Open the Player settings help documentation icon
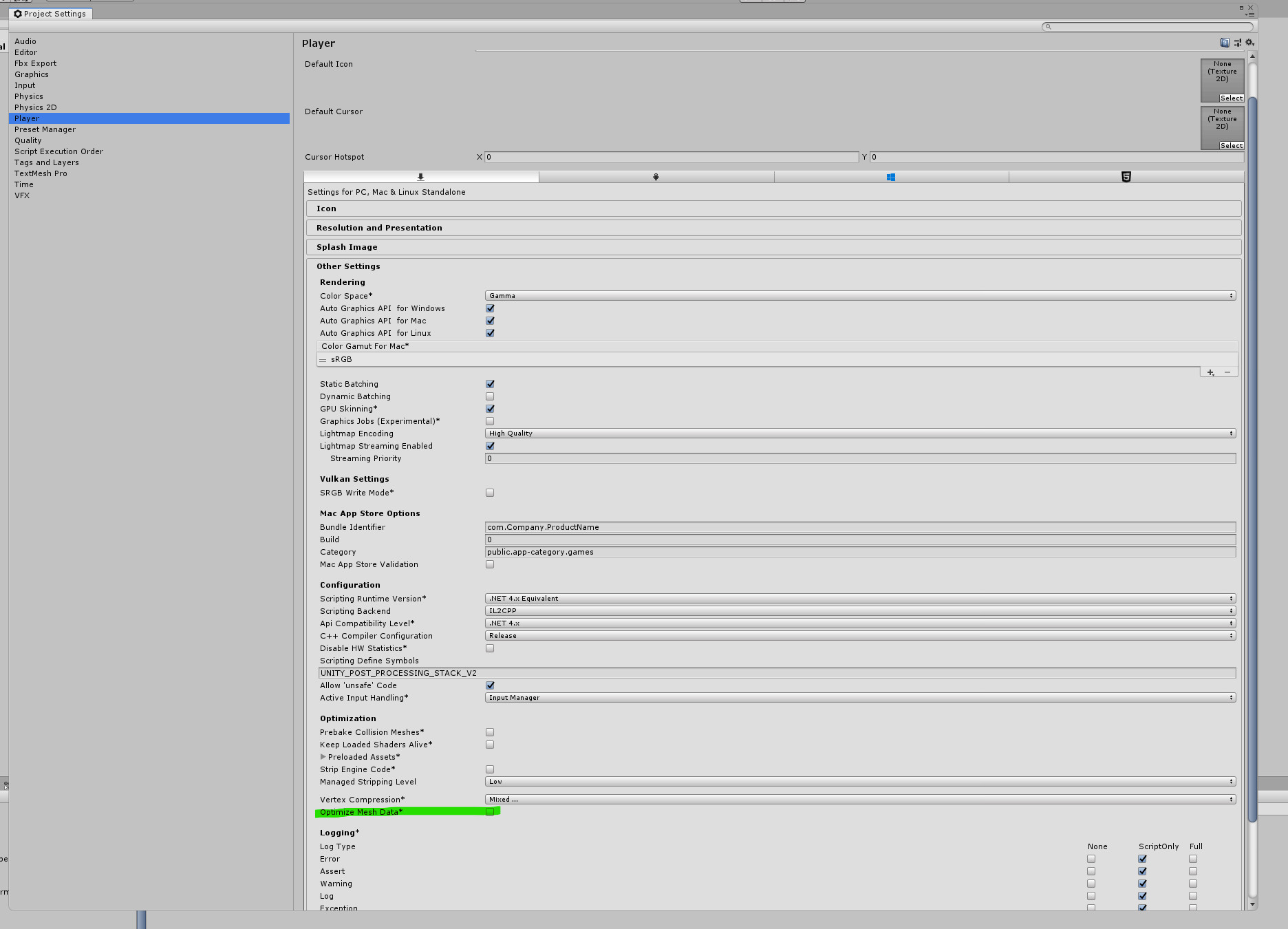This screenshot has height=929, width=1288. click(x=1225, y=42)
